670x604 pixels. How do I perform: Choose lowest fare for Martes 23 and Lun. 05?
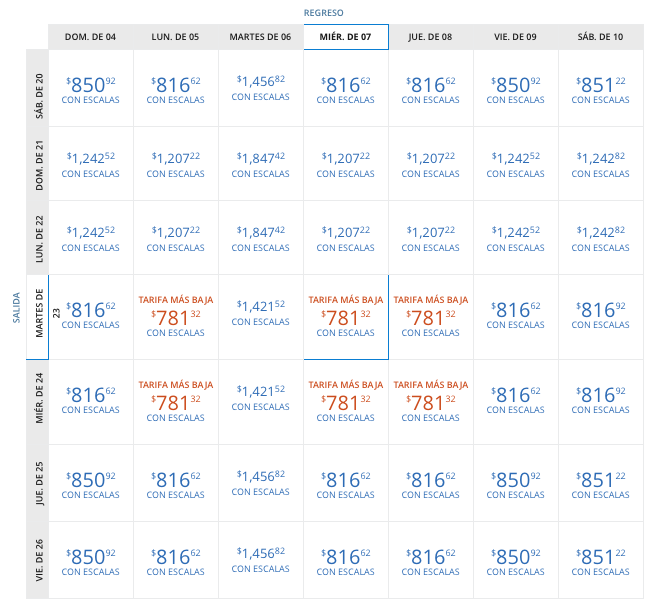pyautogui.click(x=175, y=316)
